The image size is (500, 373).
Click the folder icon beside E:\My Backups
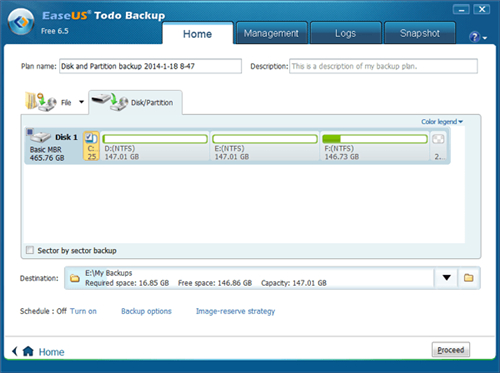click(x=75, y=278)
